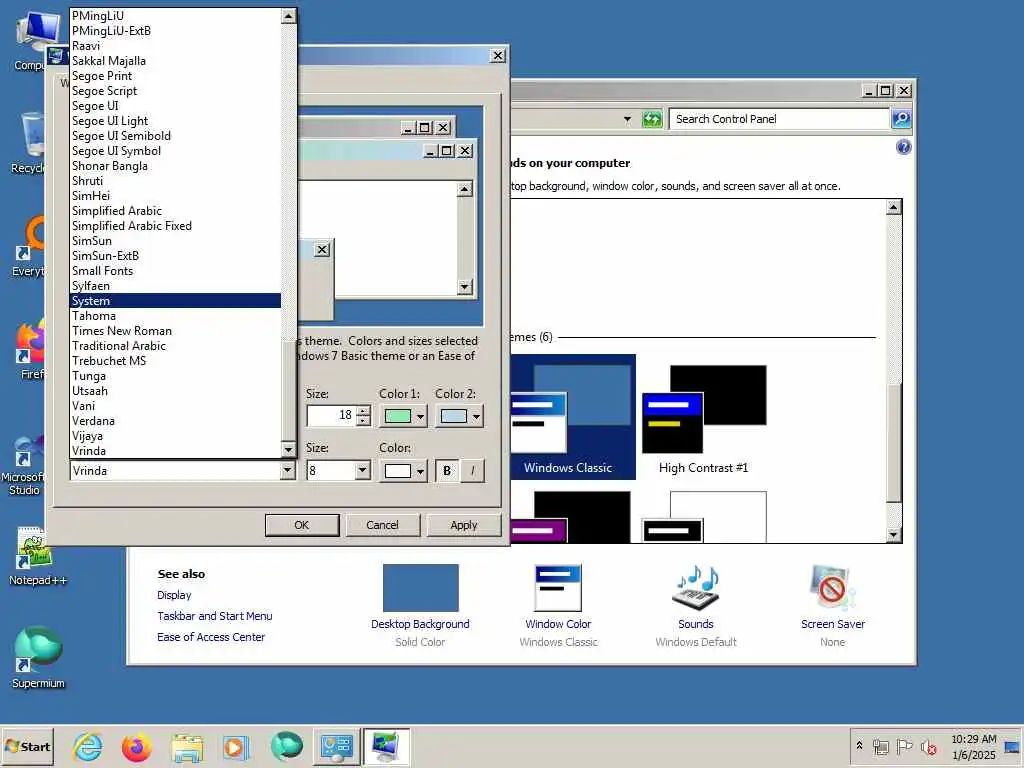Choose Simplified Arabic Fixed font
This screenshot has height=768, width=1024.
175,226
